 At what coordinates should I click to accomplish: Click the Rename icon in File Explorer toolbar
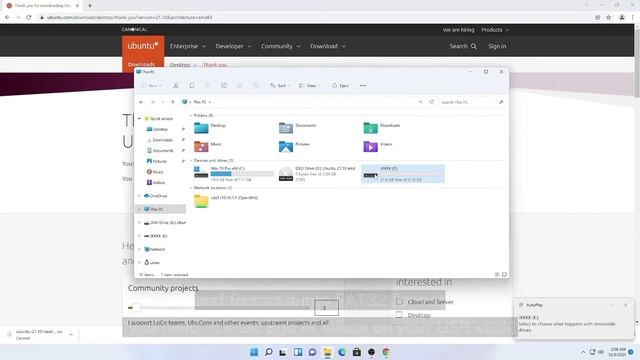coord(224,86)
